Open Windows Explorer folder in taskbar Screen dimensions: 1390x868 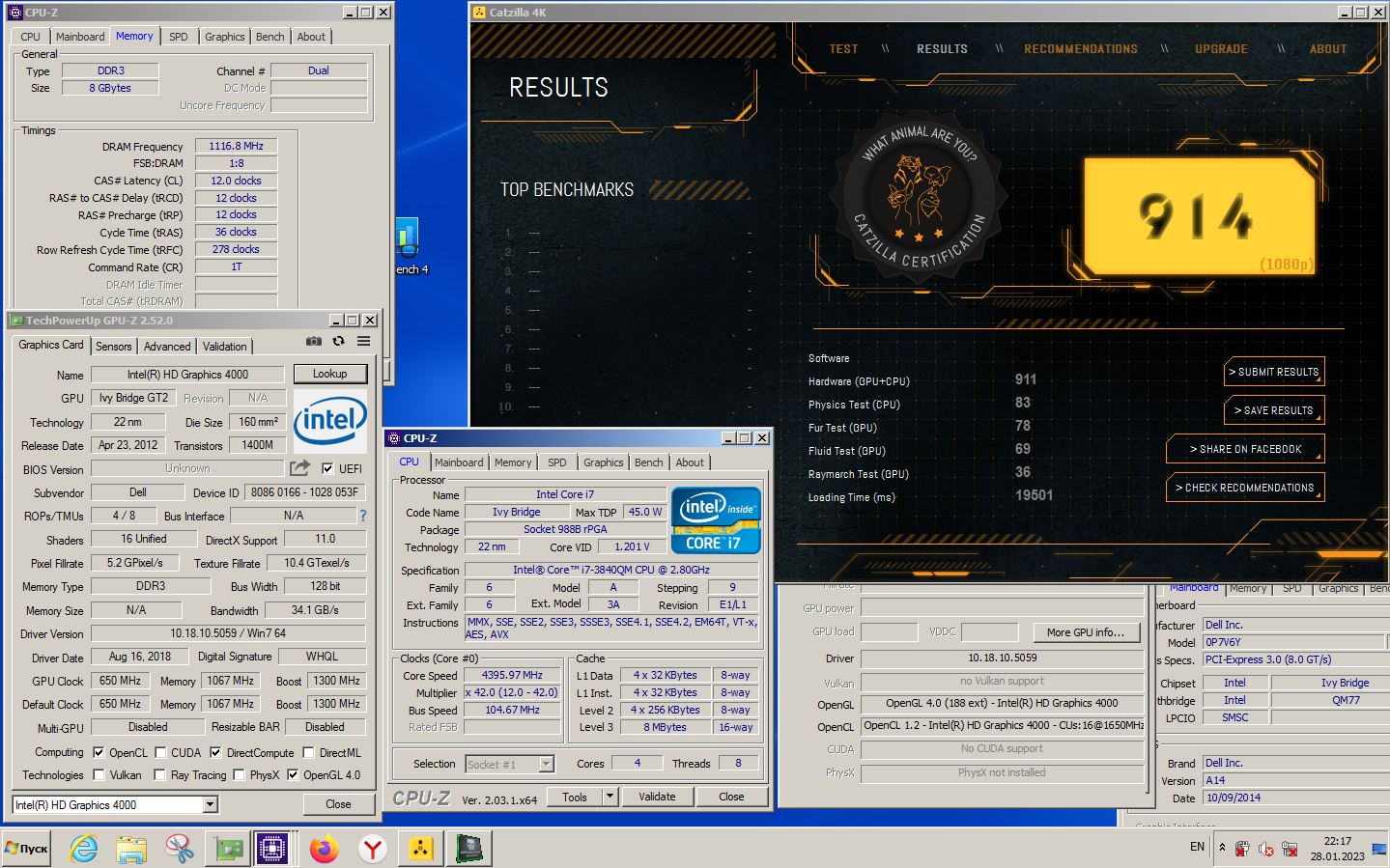point(131,849)
